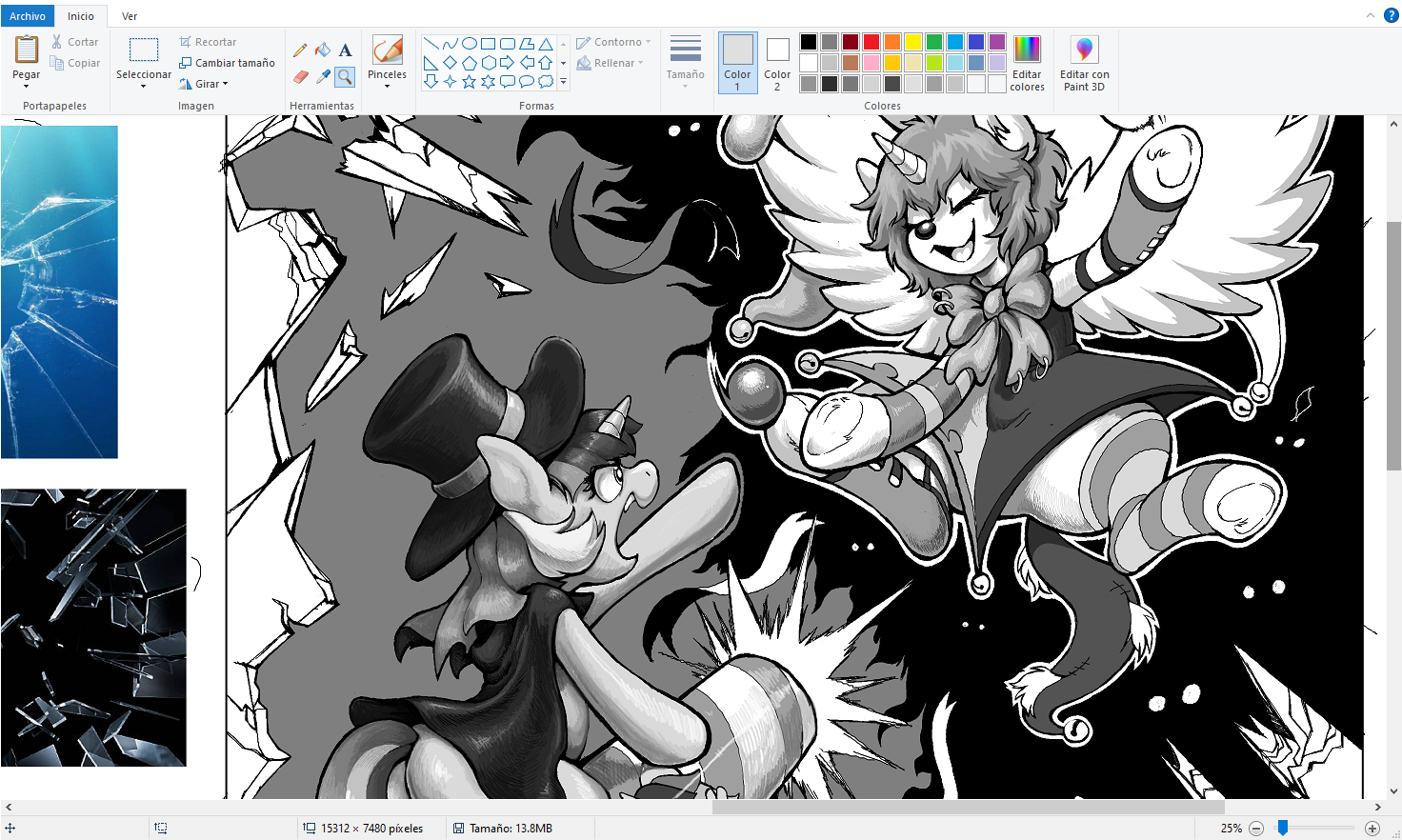The height and width of the screenshot is (840, 1402).
Task: Activate Color 1 as the active color
Action: point(737,64)
